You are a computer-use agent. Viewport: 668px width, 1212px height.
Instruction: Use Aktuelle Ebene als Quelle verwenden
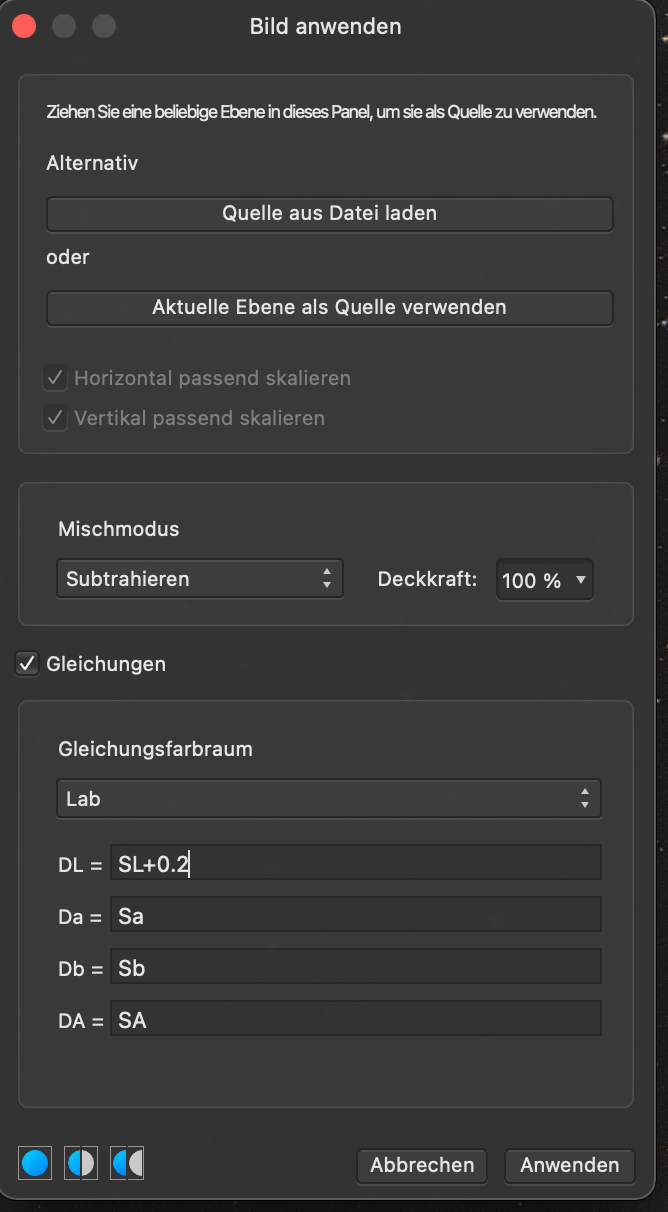tap(328, 307)
